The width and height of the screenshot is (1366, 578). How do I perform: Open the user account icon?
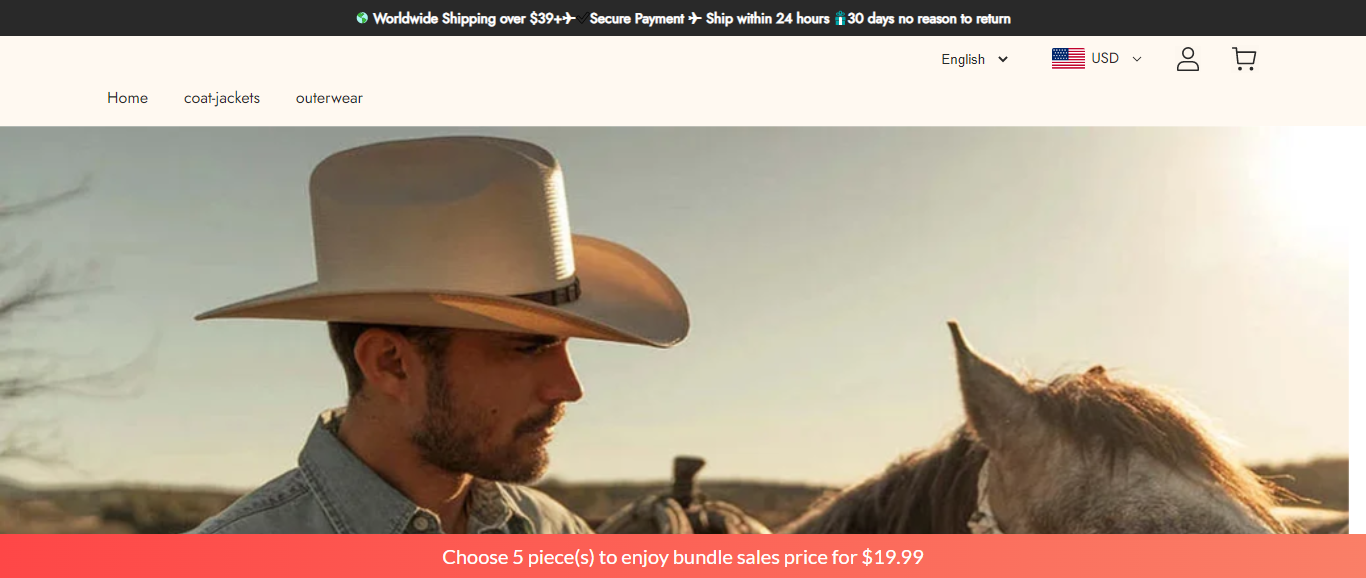(1187, 59)
